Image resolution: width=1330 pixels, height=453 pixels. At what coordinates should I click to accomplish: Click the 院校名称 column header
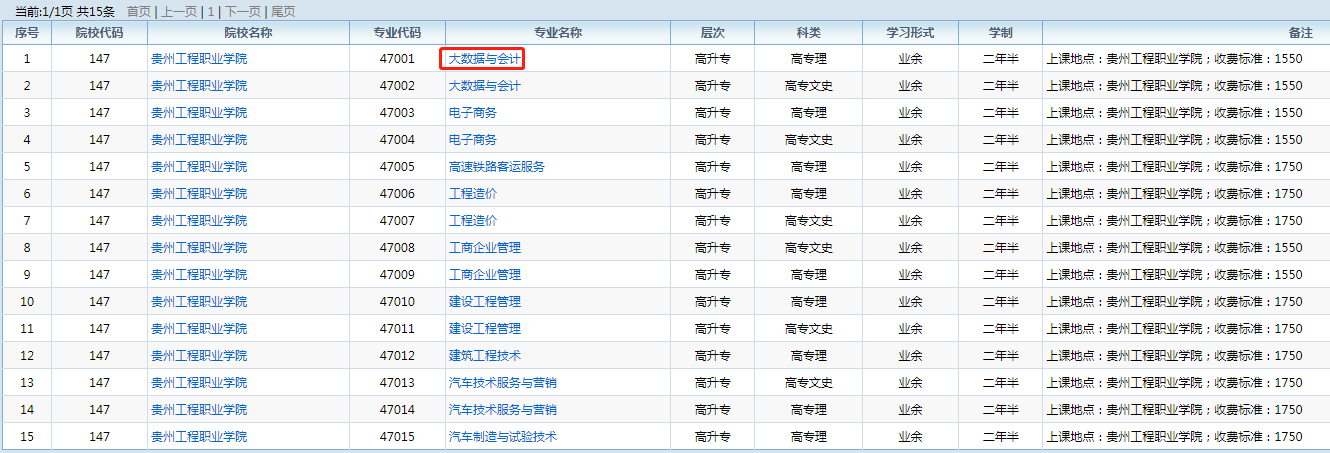[248, 33]
